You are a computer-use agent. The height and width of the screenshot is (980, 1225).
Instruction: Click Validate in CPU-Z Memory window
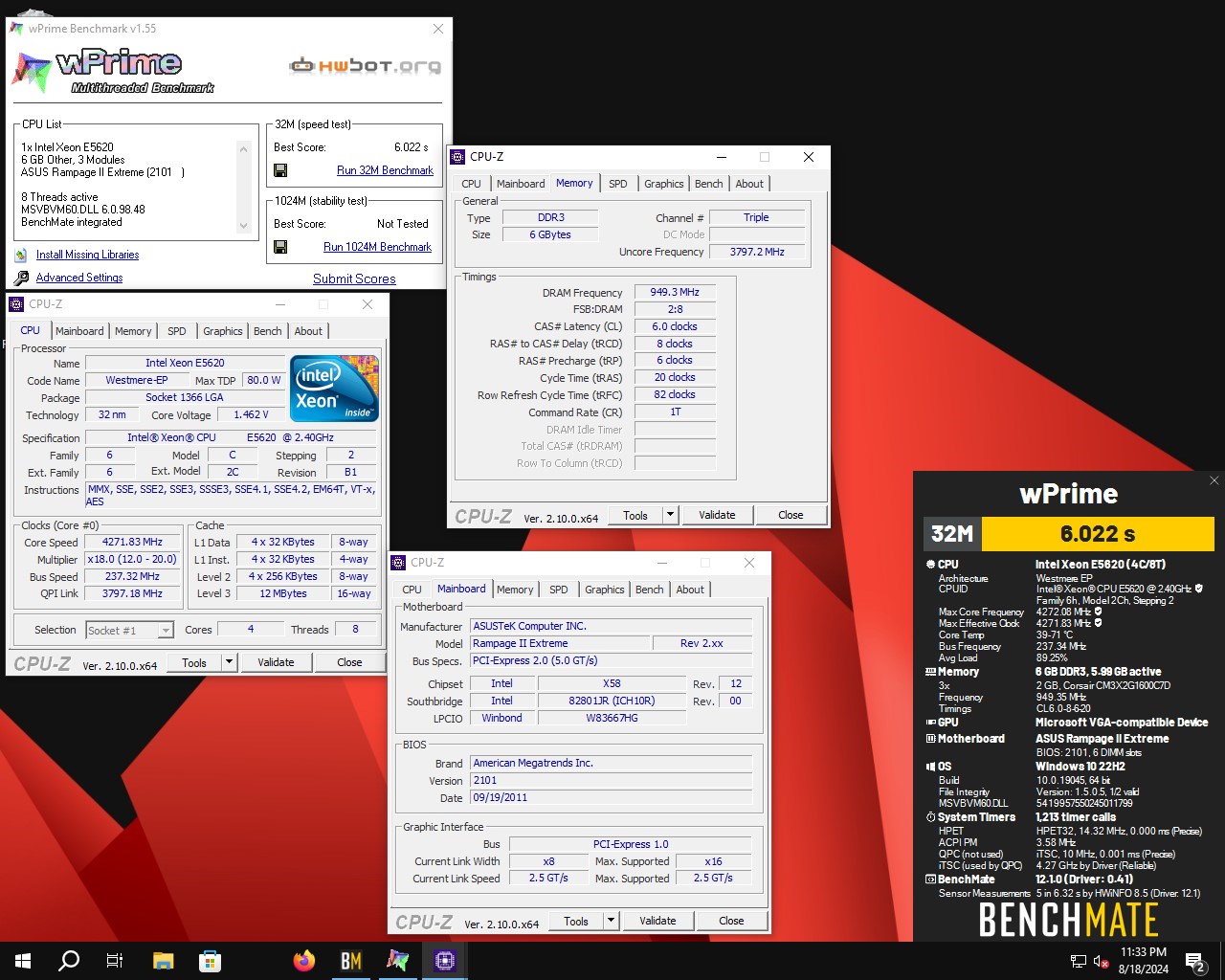tap(717, 515)
